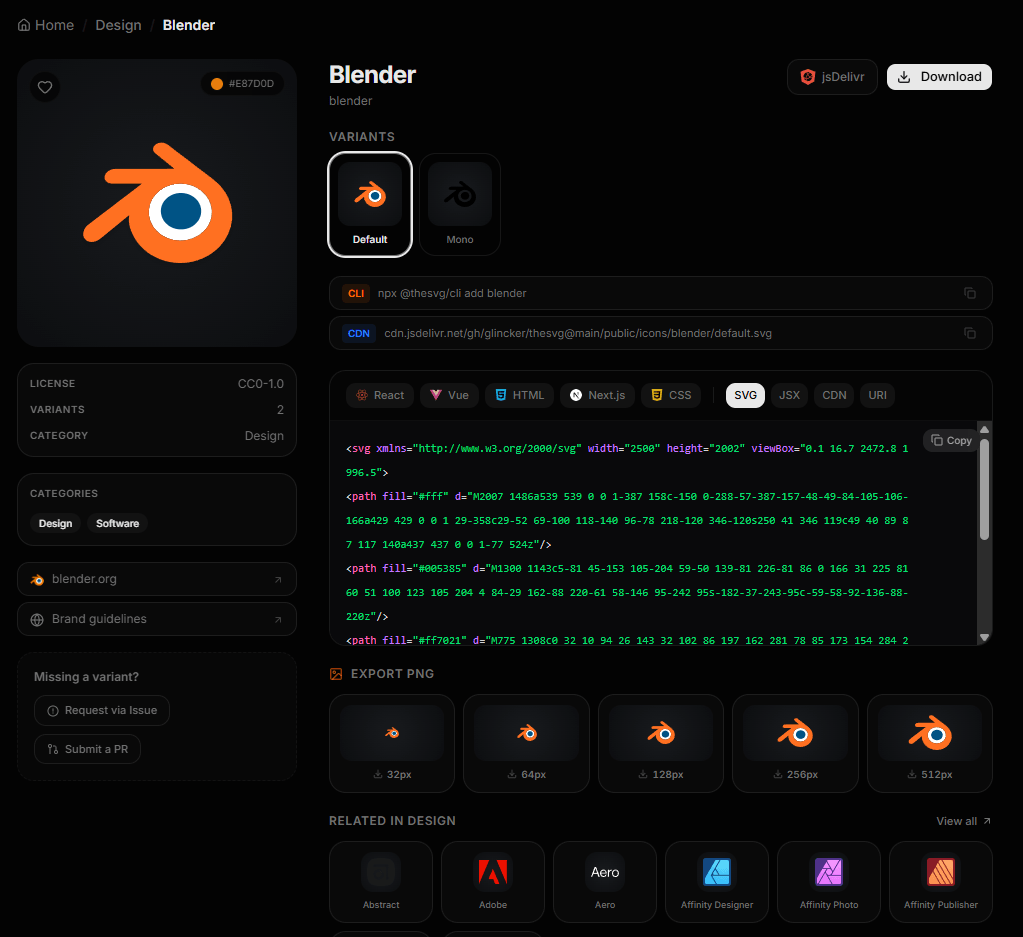Open the Adobe related icon

click(x=493, y=881)
